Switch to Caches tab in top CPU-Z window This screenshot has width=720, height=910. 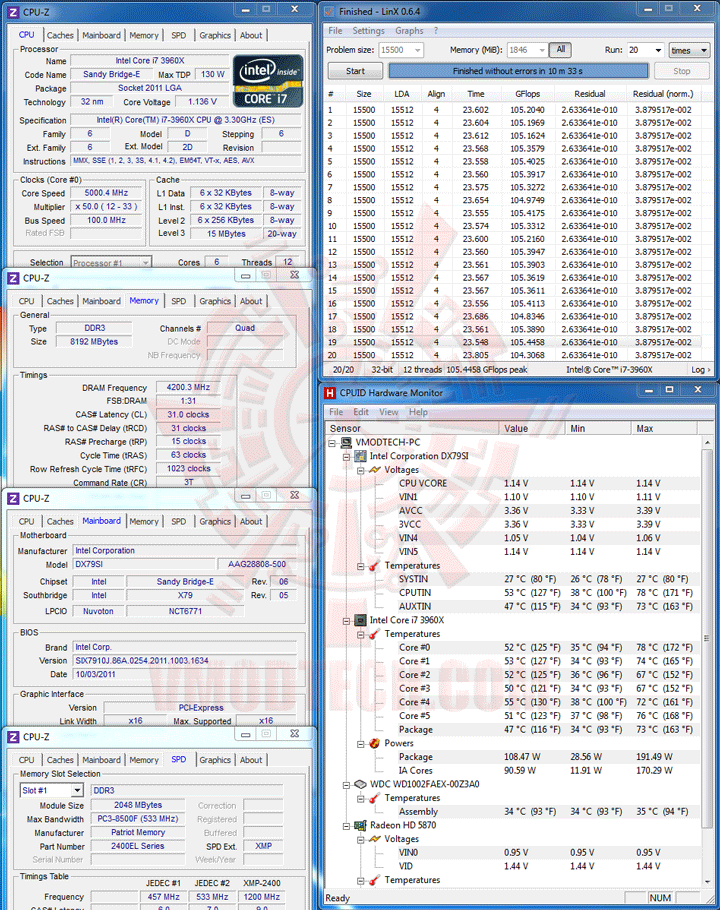(60, 35)
